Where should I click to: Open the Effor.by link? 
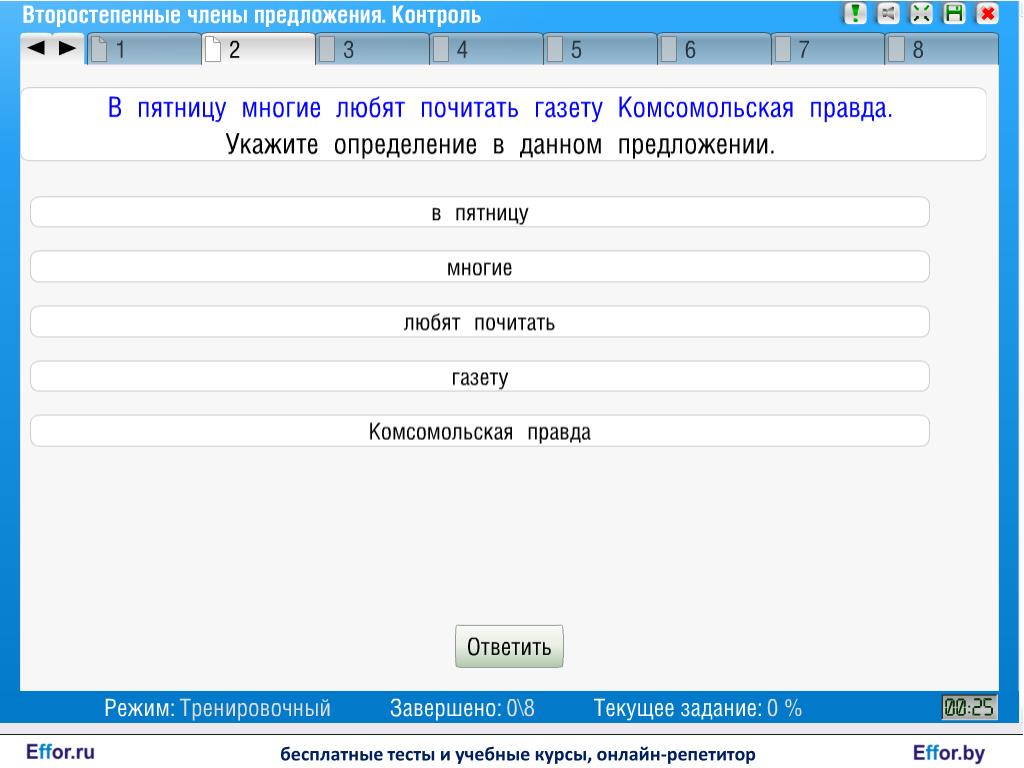(948, 753)
